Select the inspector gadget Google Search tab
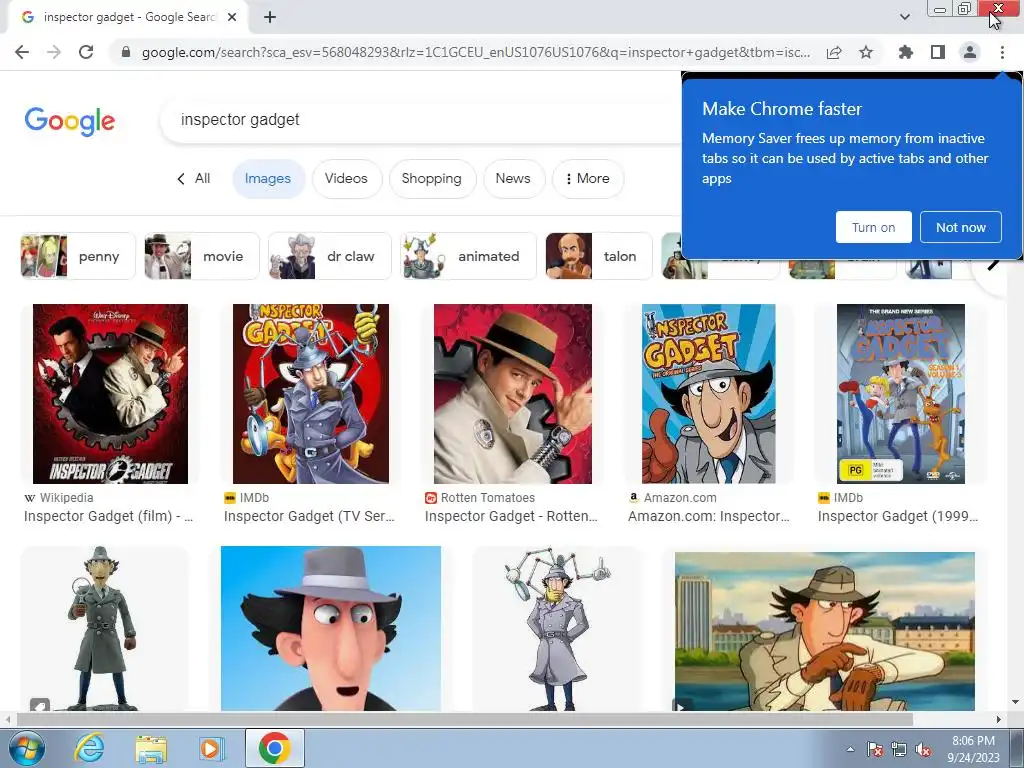 pyautogui.click(x=128, y=17)
